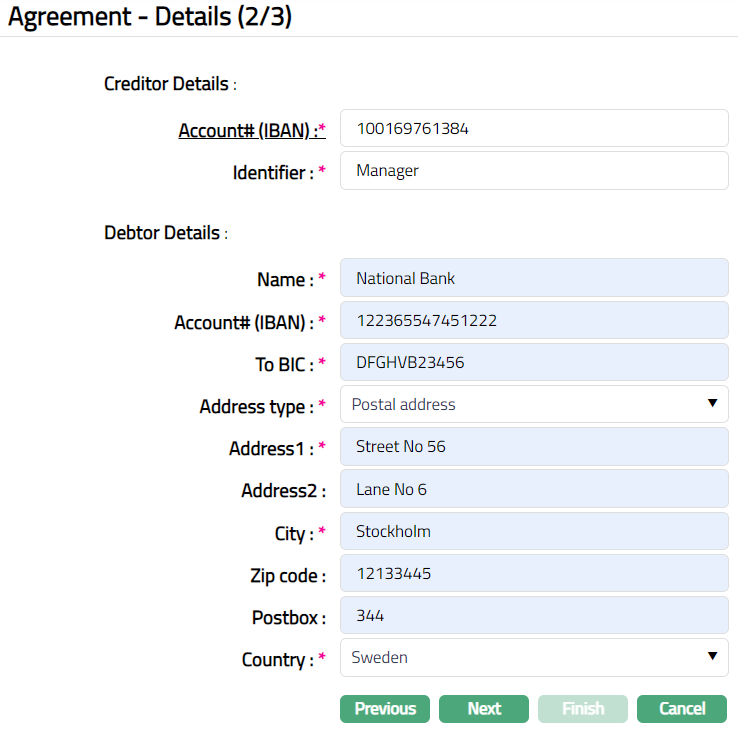This screenshot has width=738, height=732.
Task: Click the Address1 field with Street No 56
Action: pos(534,447)
